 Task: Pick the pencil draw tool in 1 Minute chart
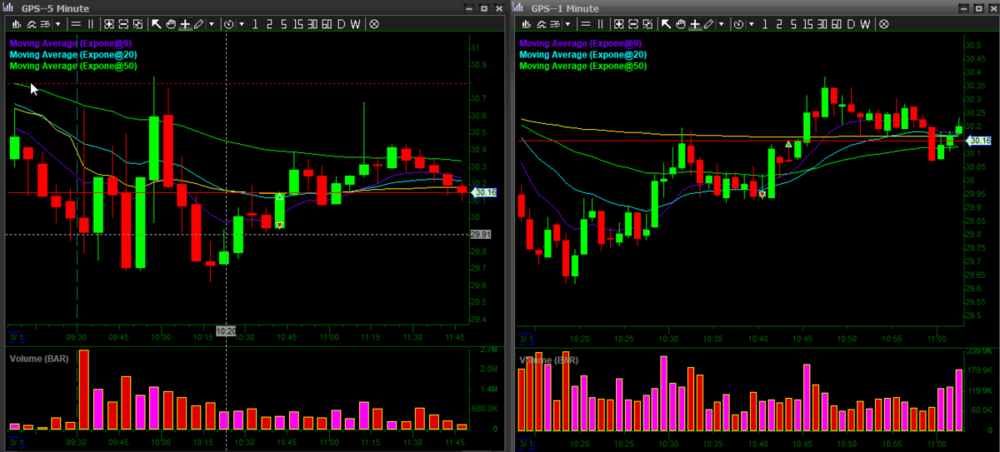point(707,22)
